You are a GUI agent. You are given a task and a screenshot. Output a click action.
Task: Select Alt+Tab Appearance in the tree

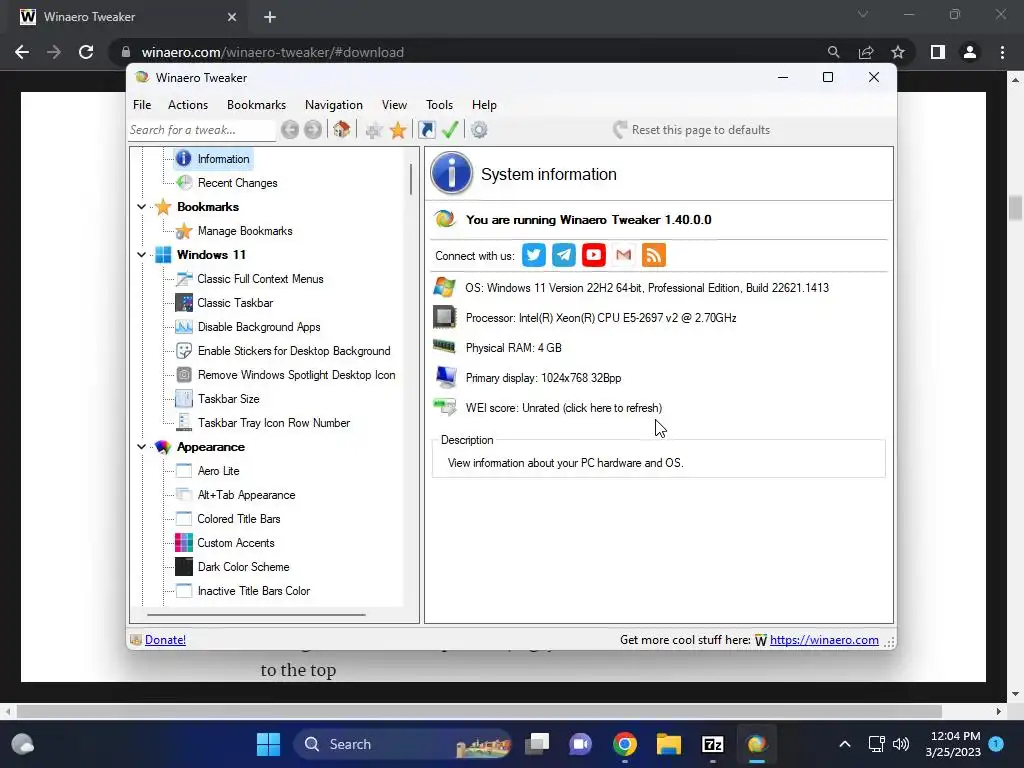[246, 495]
